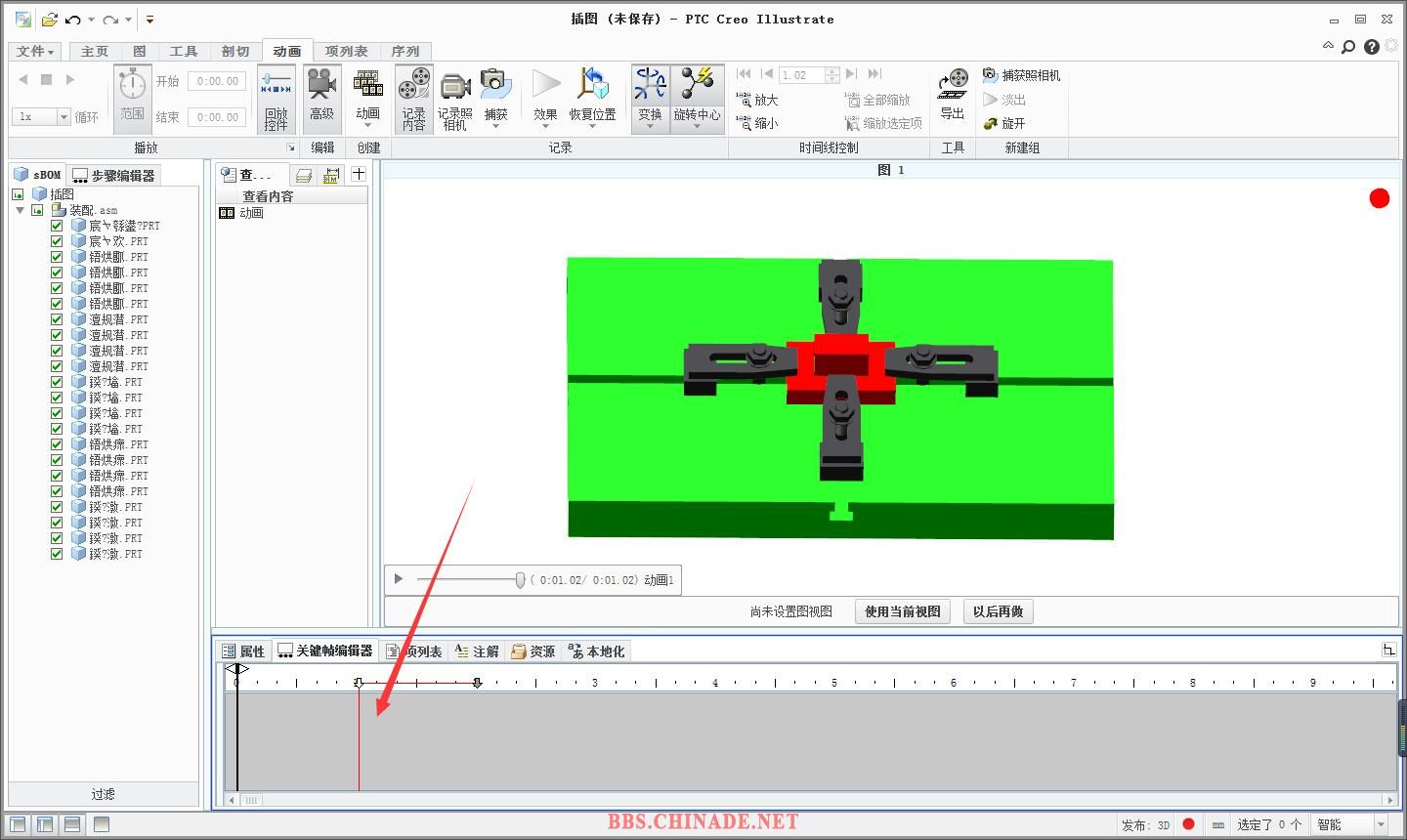
Task: Click the 使用当前视图 button
Action: pyautogui.click(x=903, y=611)
